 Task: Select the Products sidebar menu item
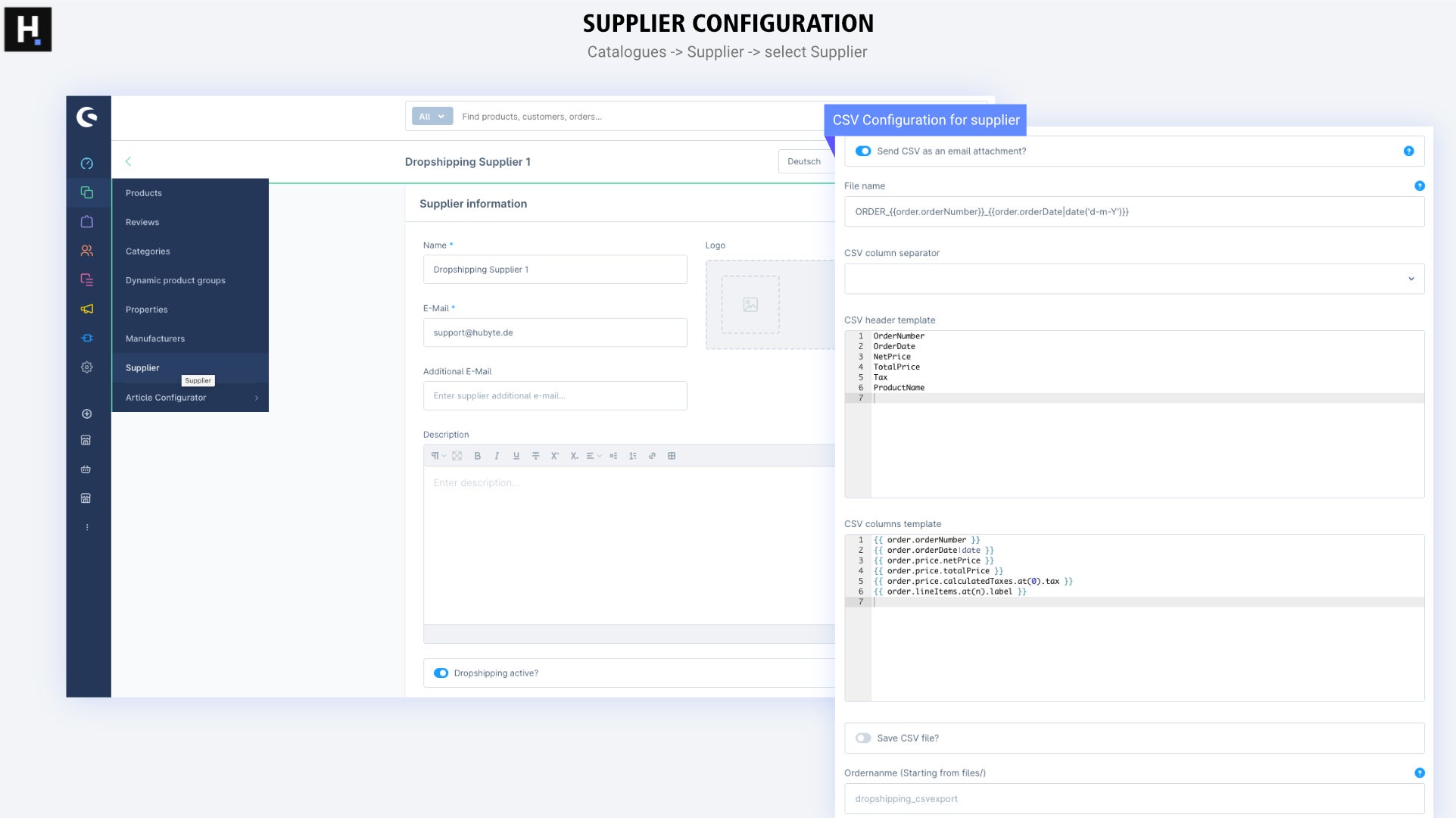click(x=143, y=193)
